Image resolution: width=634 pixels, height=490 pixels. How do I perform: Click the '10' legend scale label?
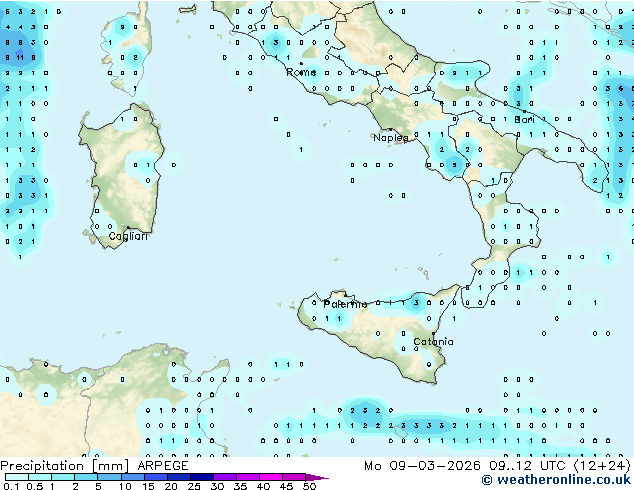point(125,486)
